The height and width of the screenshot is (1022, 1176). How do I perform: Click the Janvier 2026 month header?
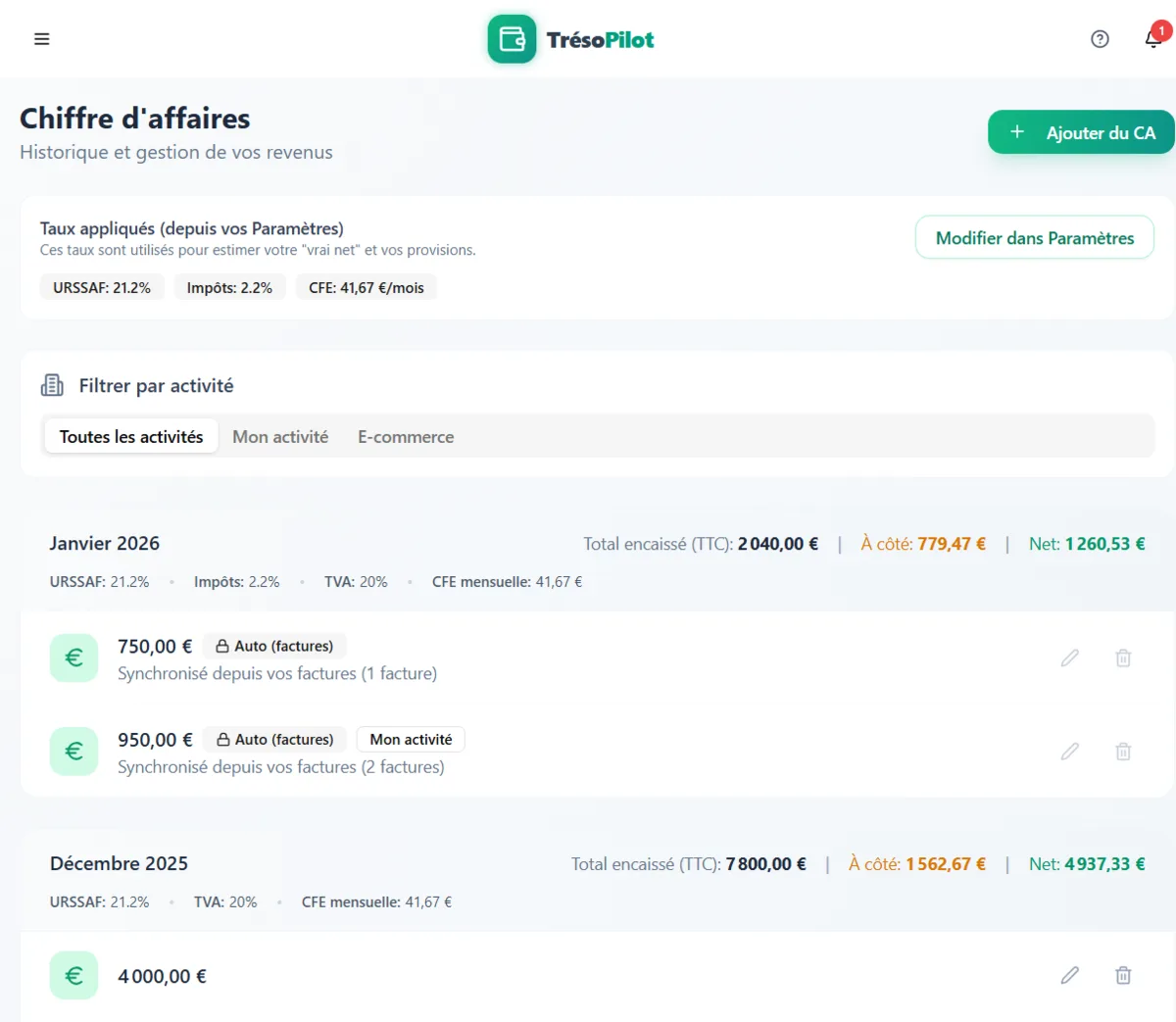click(105, 544)
